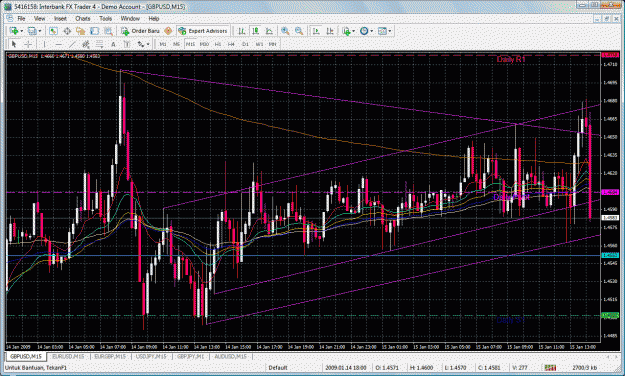Screen dimensions: 625x376
Task: Open the Navigator folder icon
Action: pos(81,31)
